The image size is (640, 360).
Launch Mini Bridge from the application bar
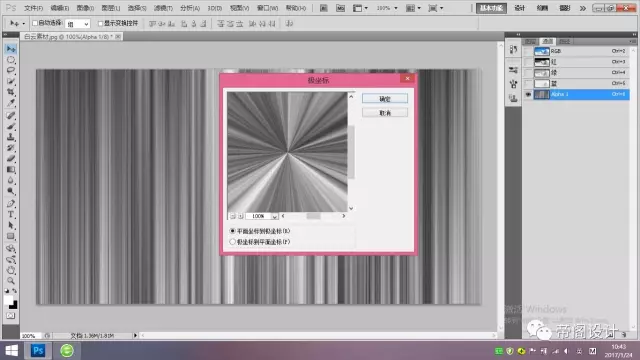340,8
